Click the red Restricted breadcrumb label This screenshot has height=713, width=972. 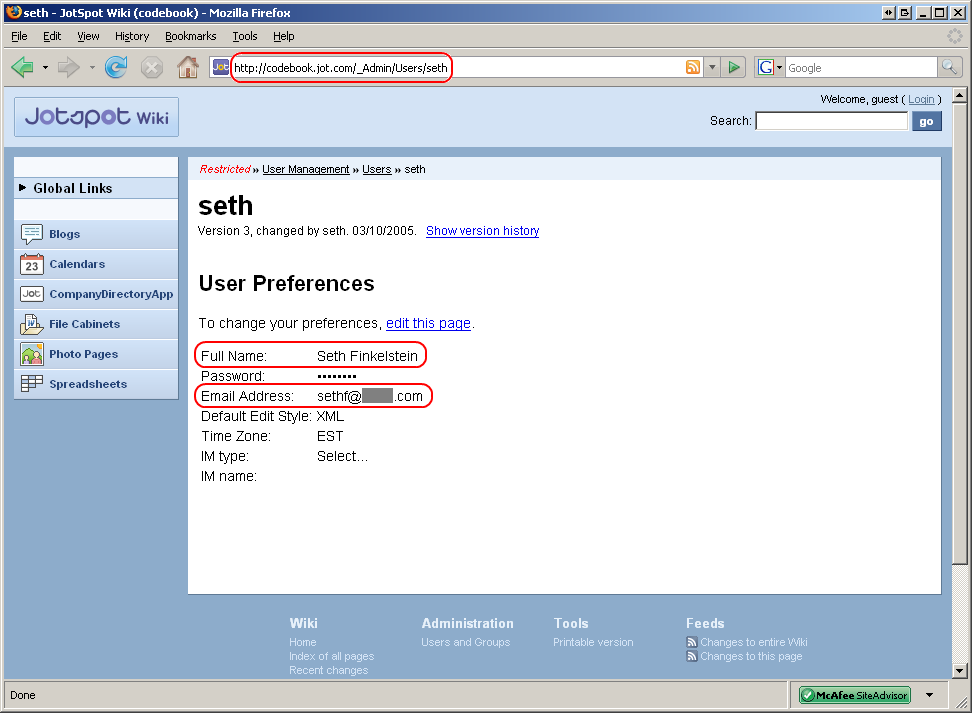225,169
